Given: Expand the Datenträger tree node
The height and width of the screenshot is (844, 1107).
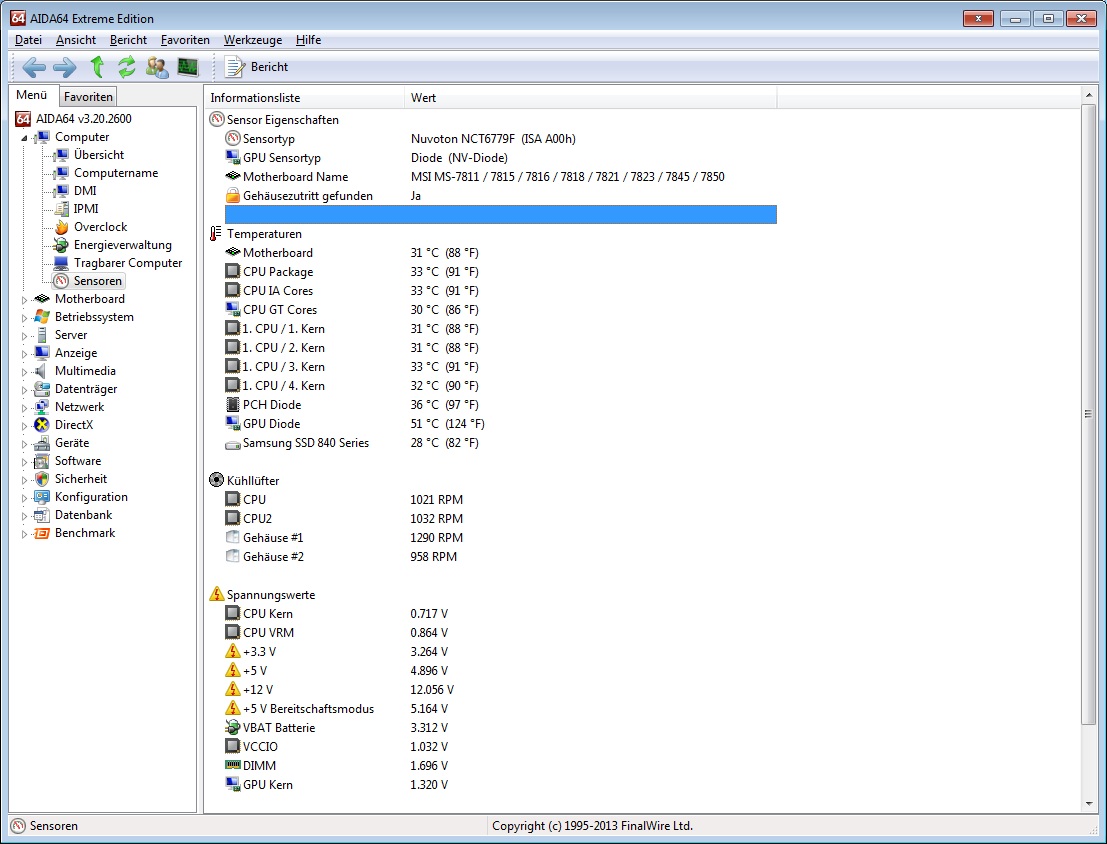Looking at the screenshot, I should coord(24,390).
